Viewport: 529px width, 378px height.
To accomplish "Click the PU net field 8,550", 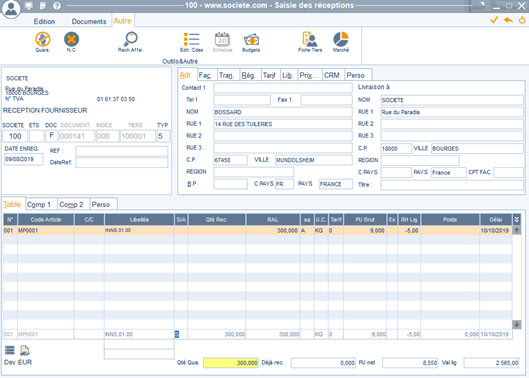I will pos(410,363).
